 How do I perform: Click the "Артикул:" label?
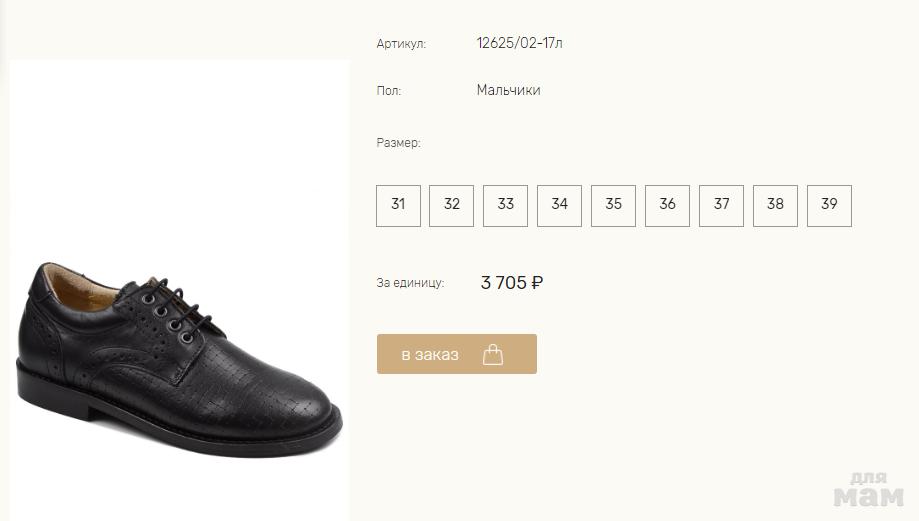(x=401, y=44)
